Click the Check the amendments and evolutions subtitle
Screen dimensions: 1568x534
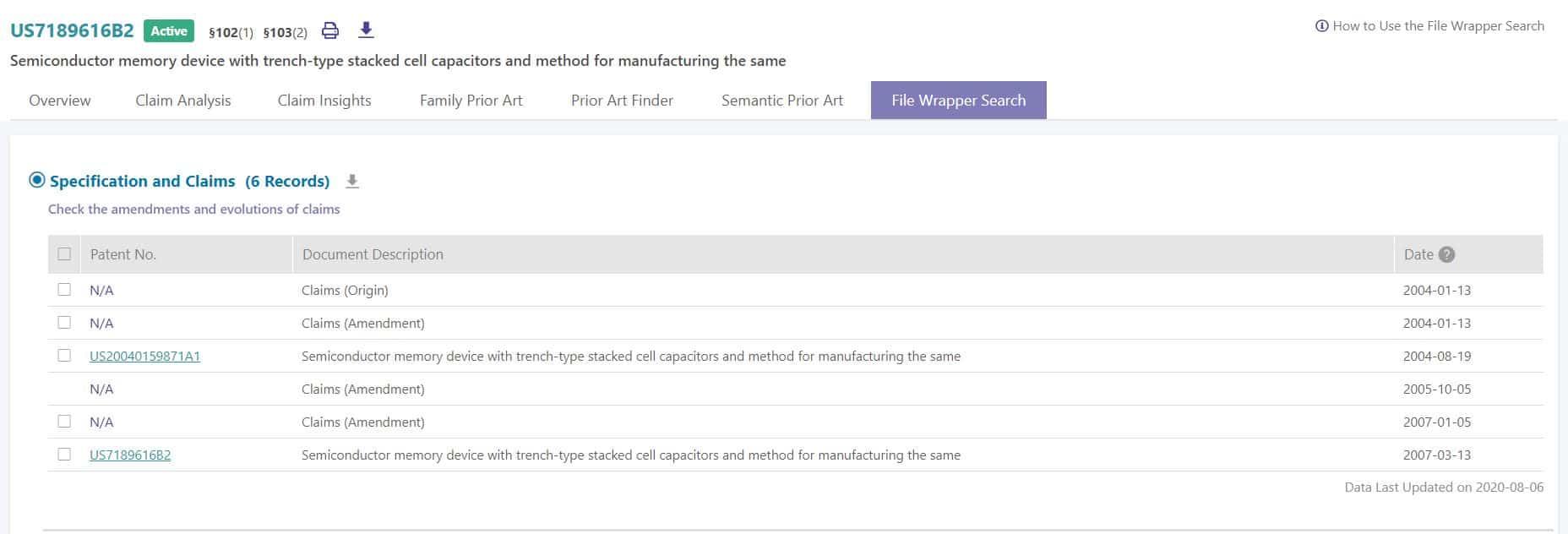(x=194, y=210)
